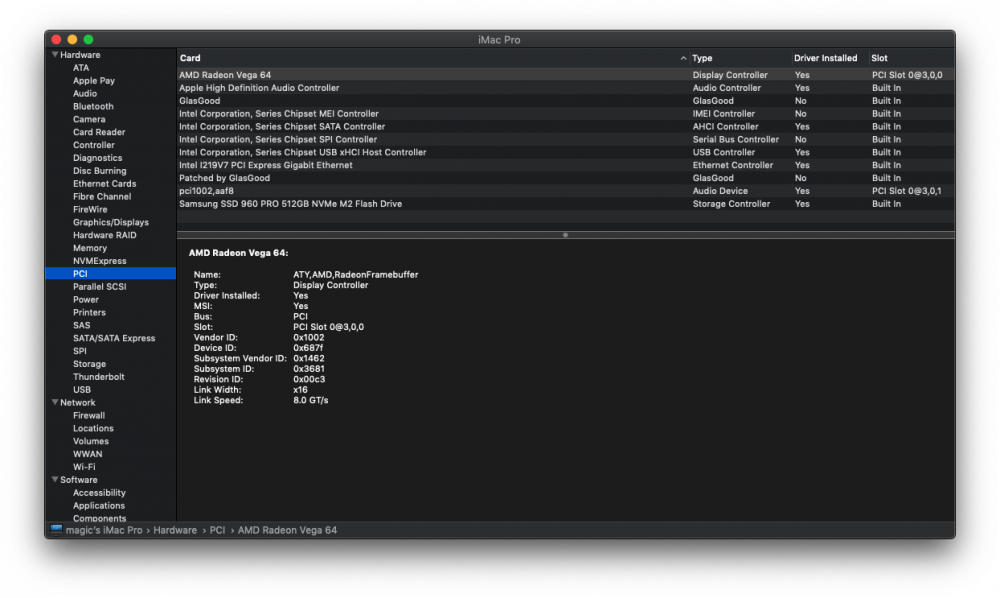Image resolution: width=1000 pixels, height=598 pixels.
Task: Select Thunderbolt in the sidebar
Action: pos(99,377)
